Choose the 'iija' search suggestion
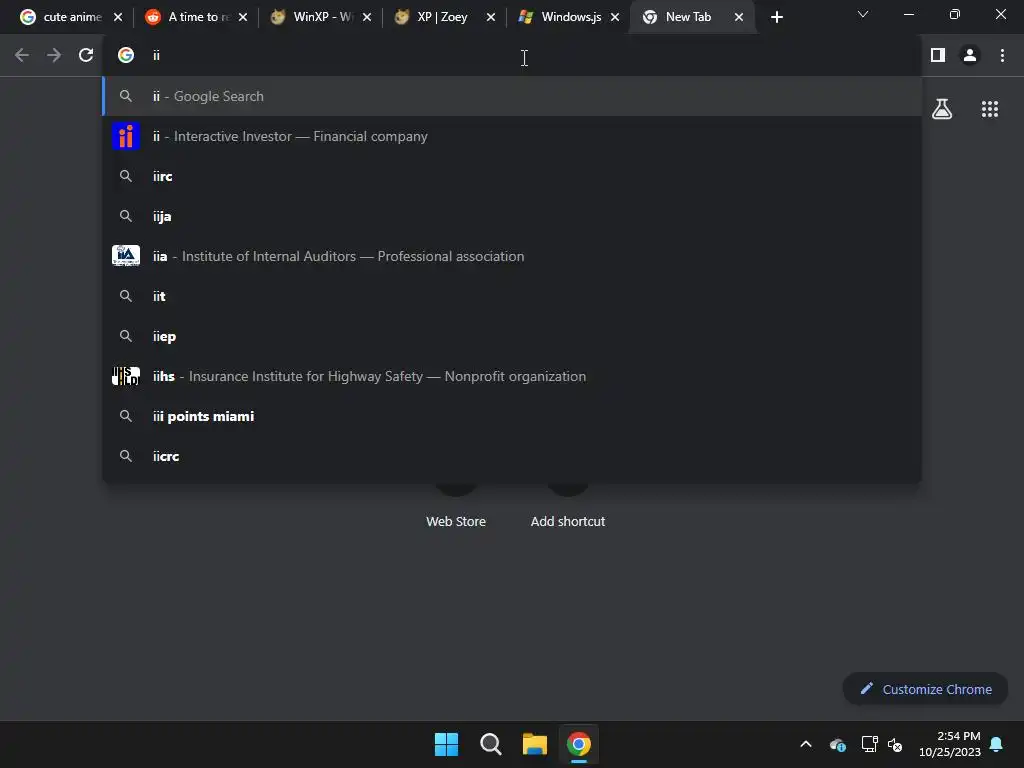The image size is (1024, 768). (x=512, y=216)
